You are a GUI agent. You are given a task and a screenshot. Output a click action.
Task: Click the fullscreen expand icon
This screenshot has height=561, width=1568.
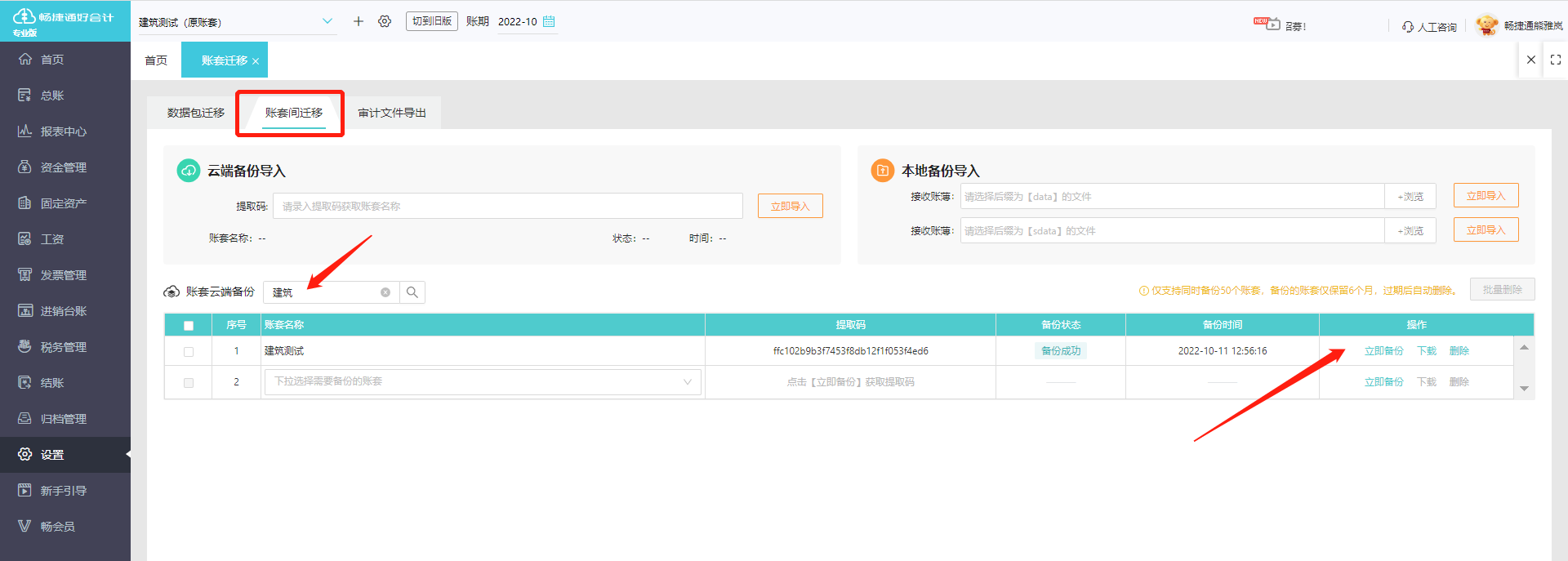click(1556, 60)
